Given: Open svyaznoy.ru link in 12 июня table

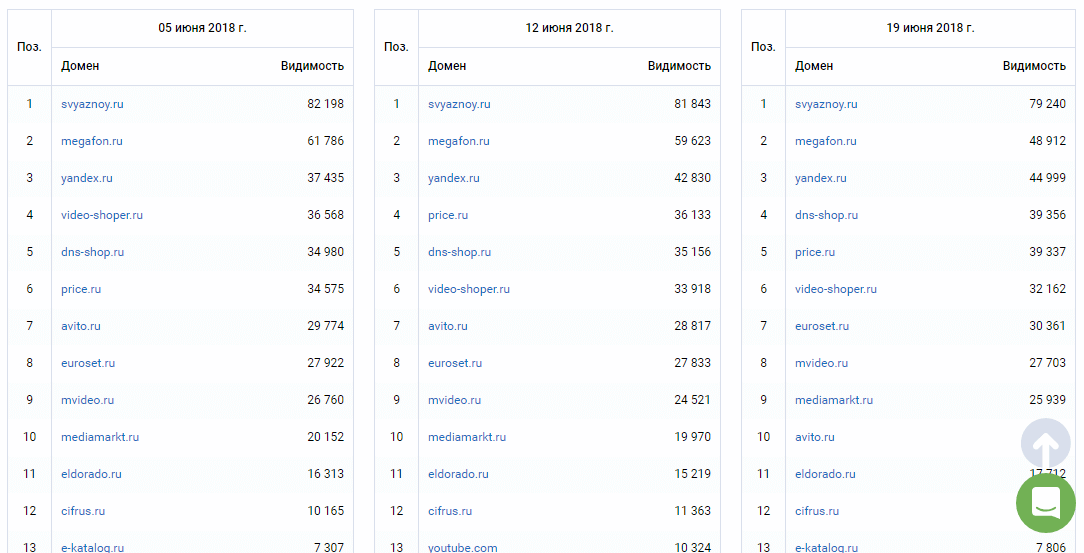Looking at the screenshot, I should 459,104.
